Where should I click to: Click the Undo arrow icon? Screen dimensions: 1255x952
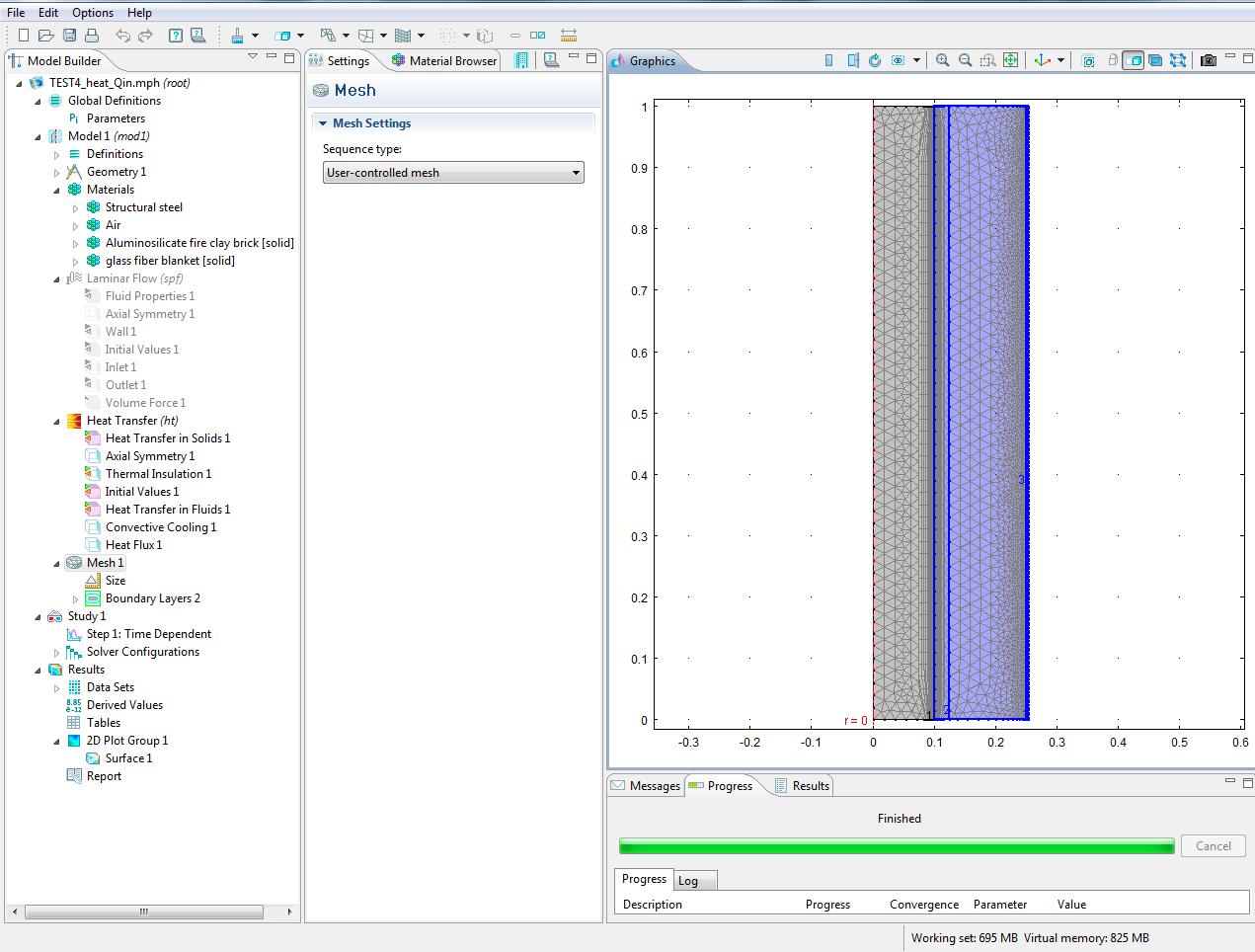[x=122, y=36]
